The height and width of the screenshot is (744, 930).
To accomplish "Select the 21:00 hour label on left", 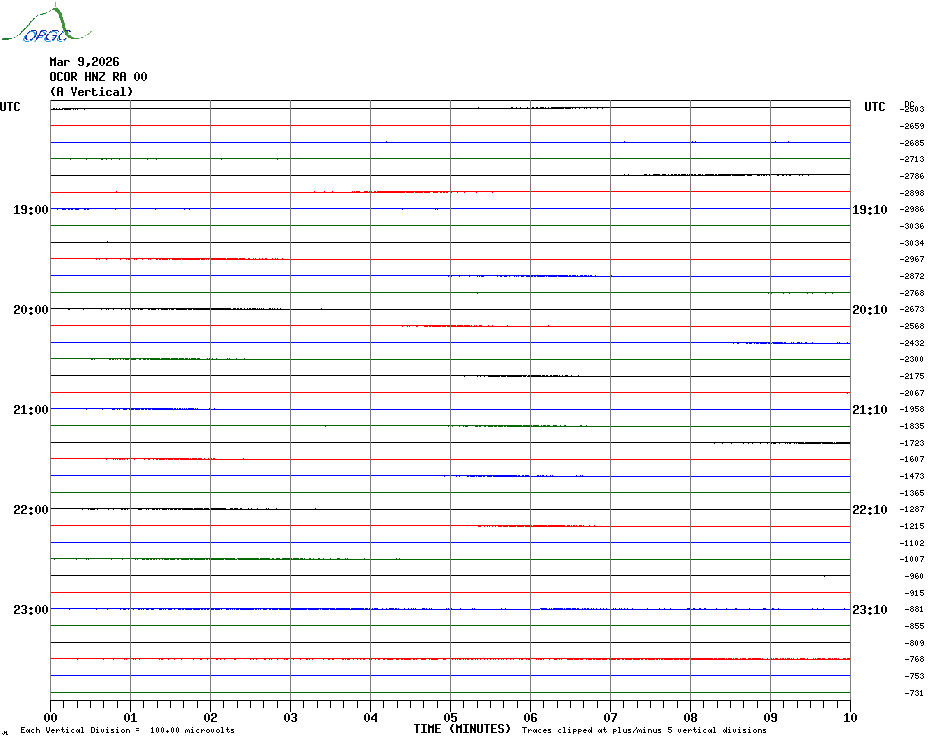I will coord(30,410).
